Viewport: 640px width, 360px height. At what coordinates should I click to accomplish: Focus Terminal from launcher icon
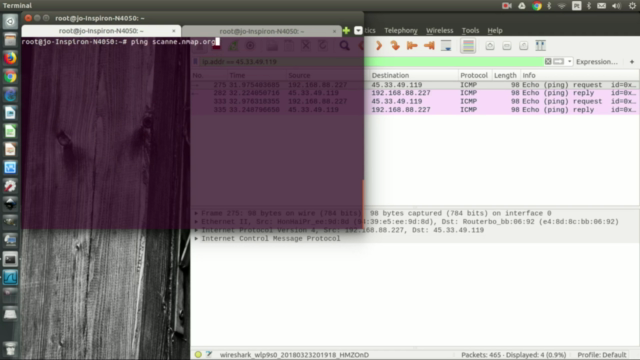tap(10, 259)
